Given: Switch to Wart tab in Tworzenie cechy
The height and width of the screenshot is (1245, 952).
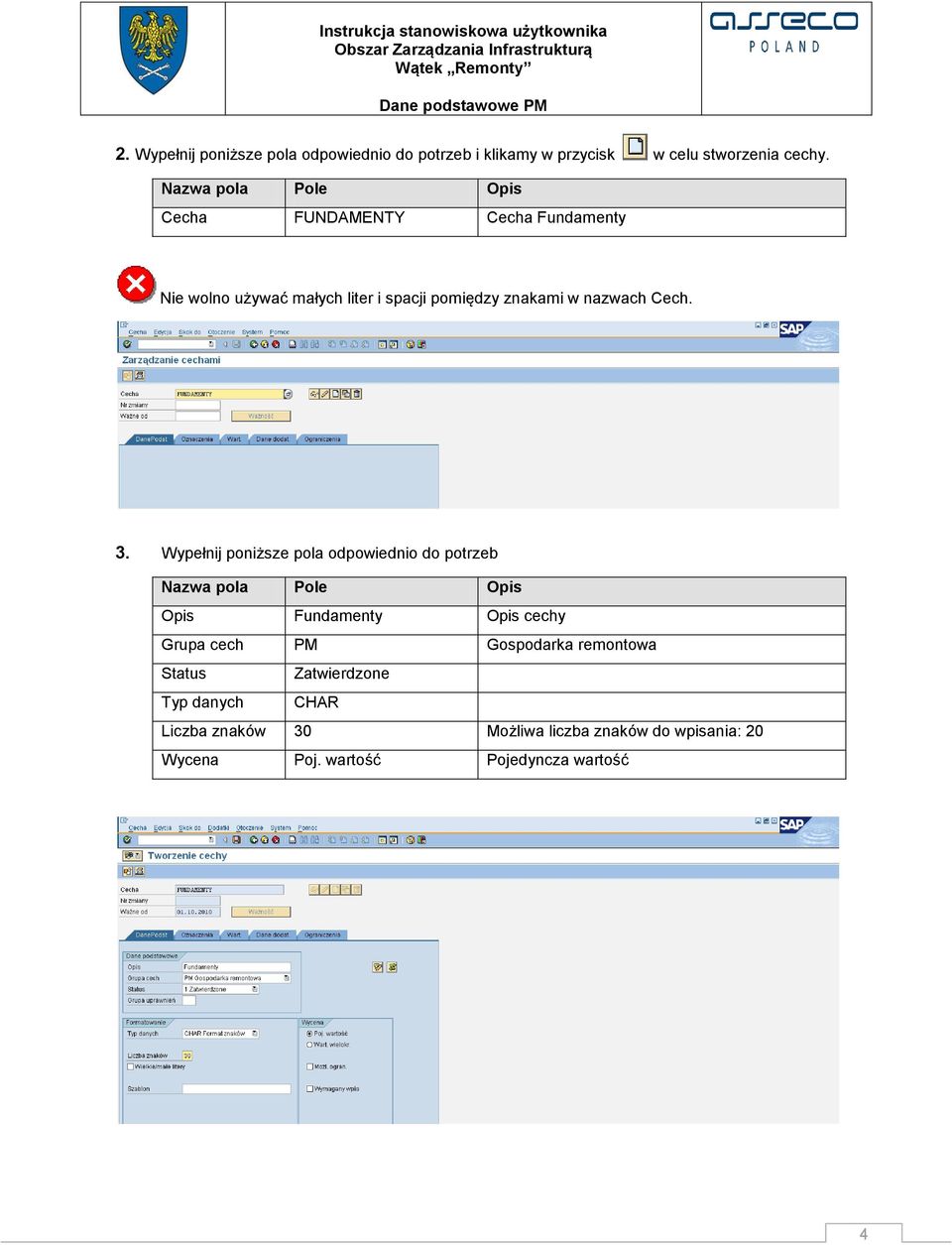Looking at the screenshot, I should [234, 934].
